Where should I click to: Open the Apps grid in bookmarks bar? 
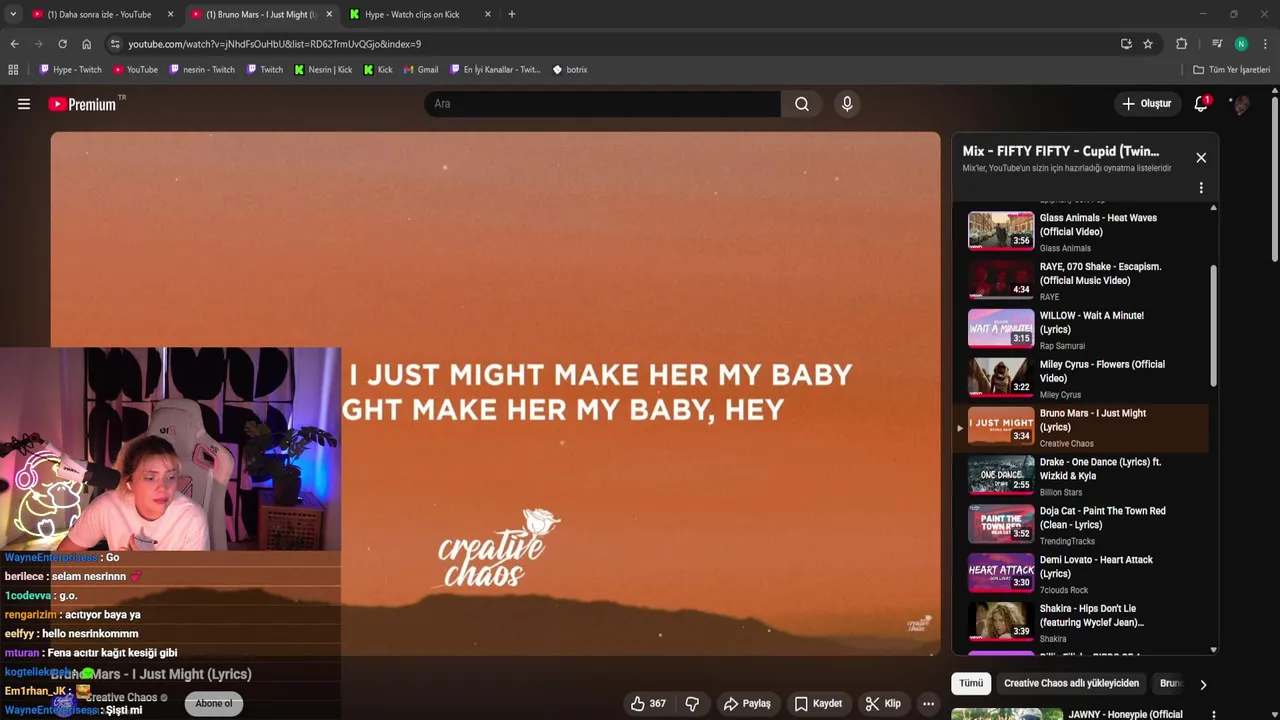(x=13, y=70)
